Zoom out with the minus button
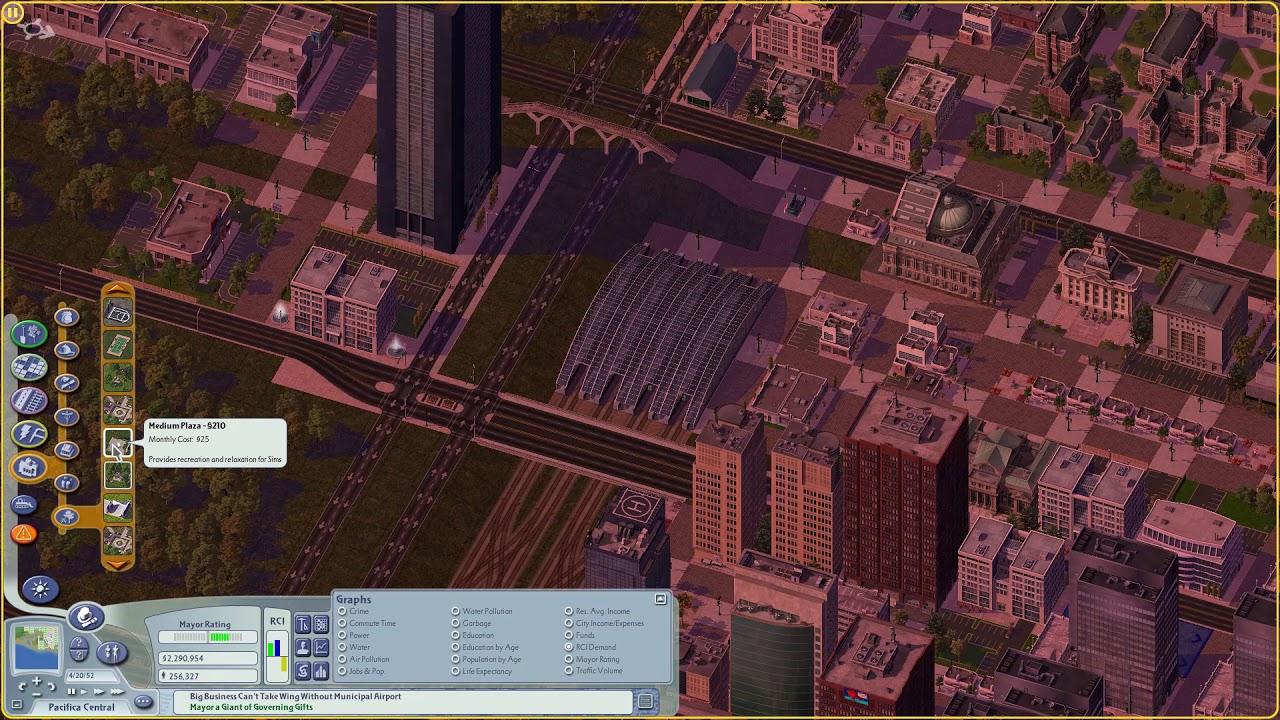The image size is (1280, 720). (x=37, y=694)
